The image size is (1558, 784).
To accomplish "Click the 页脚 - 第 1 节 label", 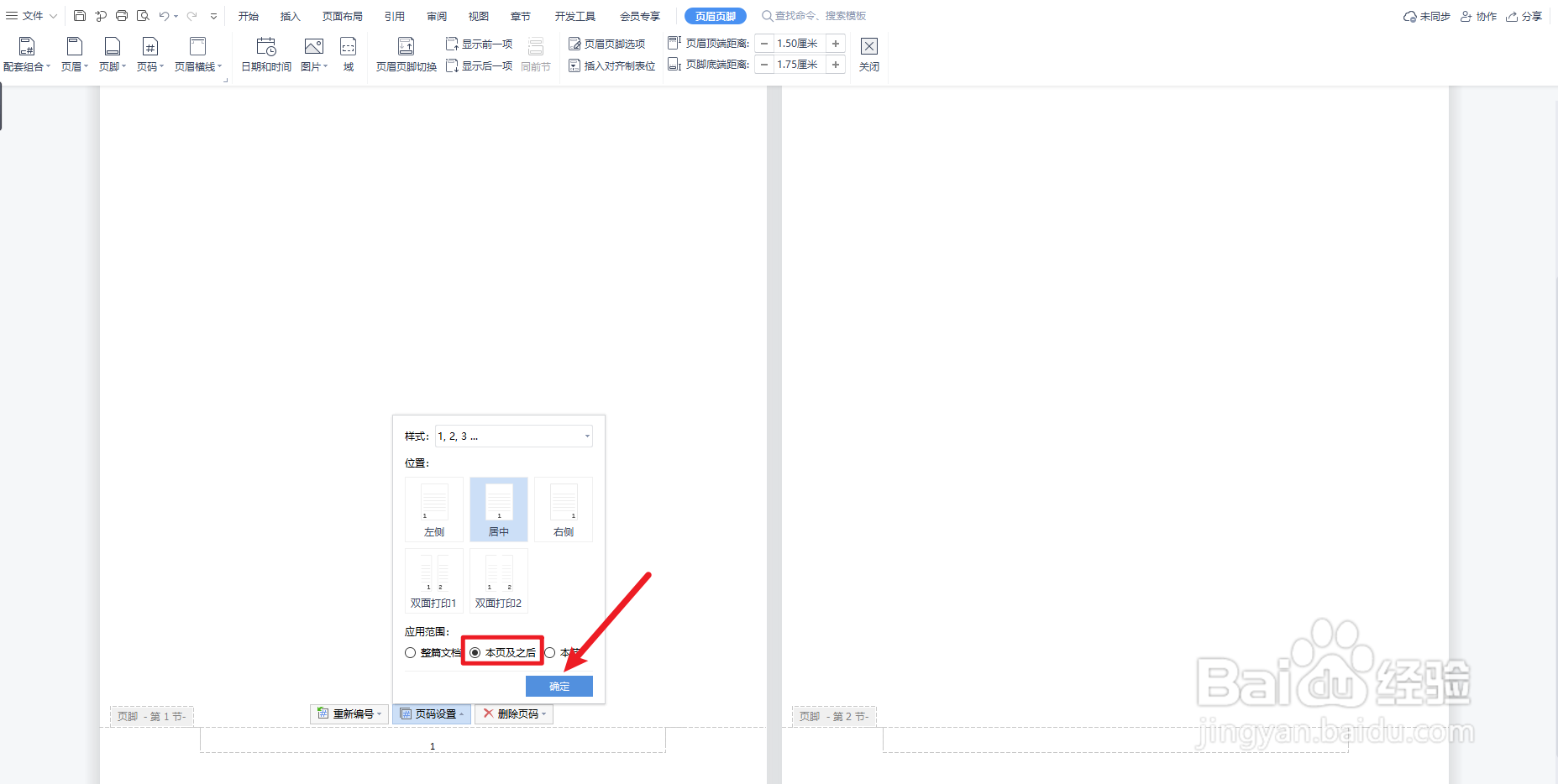I will point(152,717).
